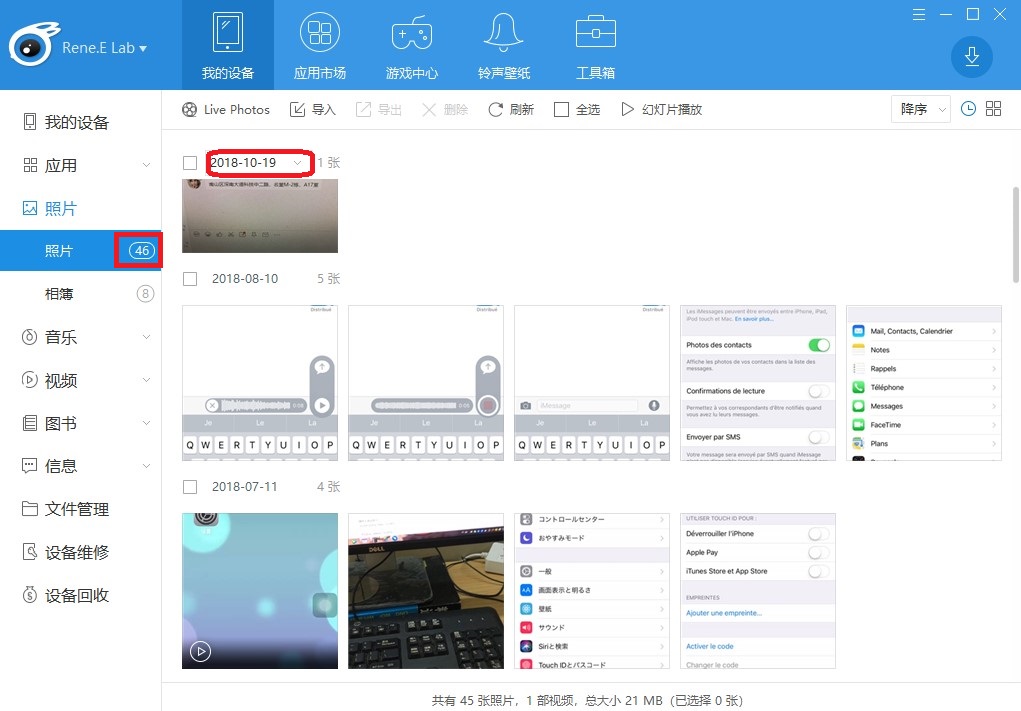
Task: Select the 照片 sub-item with 46 count
Action: tap(81, 251)
